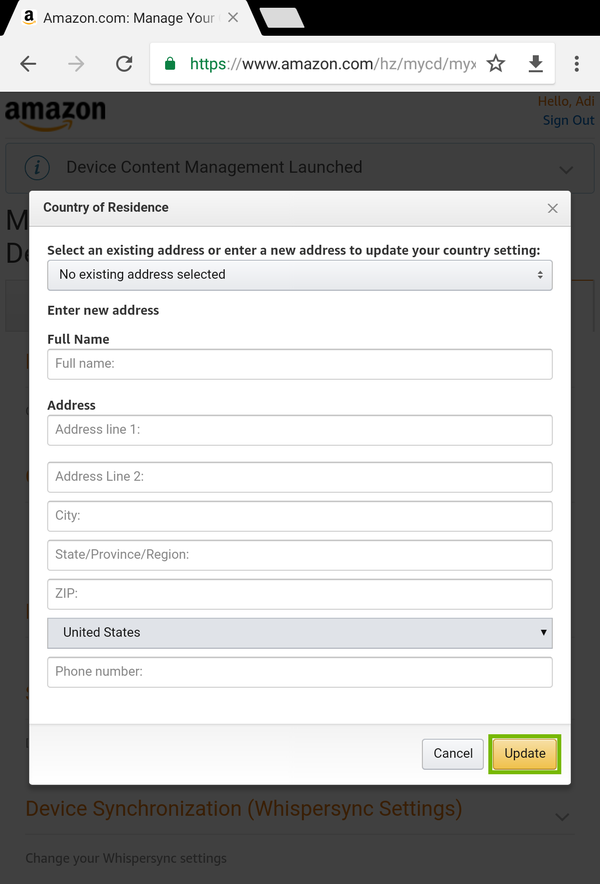Open the country dropdown showing United States
This screenshot has height=884, width=600.
pyautogui.click(x=300, y=633)
